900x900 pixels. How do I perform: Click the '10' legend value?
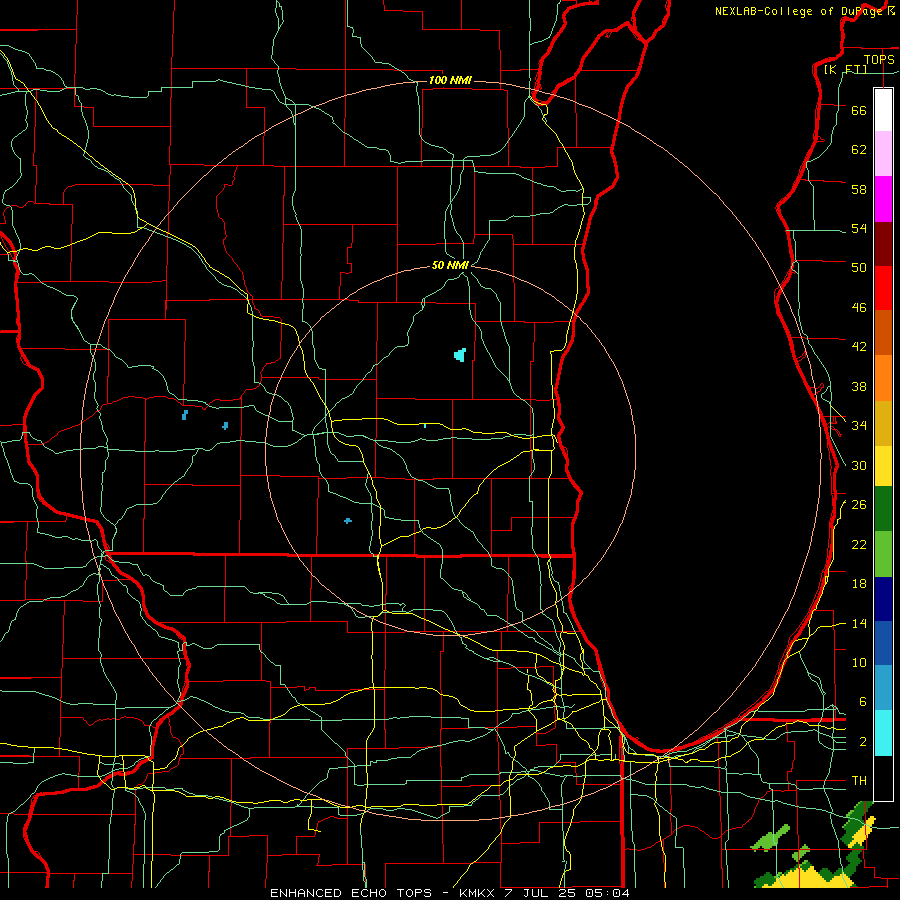tap(859, 663)
